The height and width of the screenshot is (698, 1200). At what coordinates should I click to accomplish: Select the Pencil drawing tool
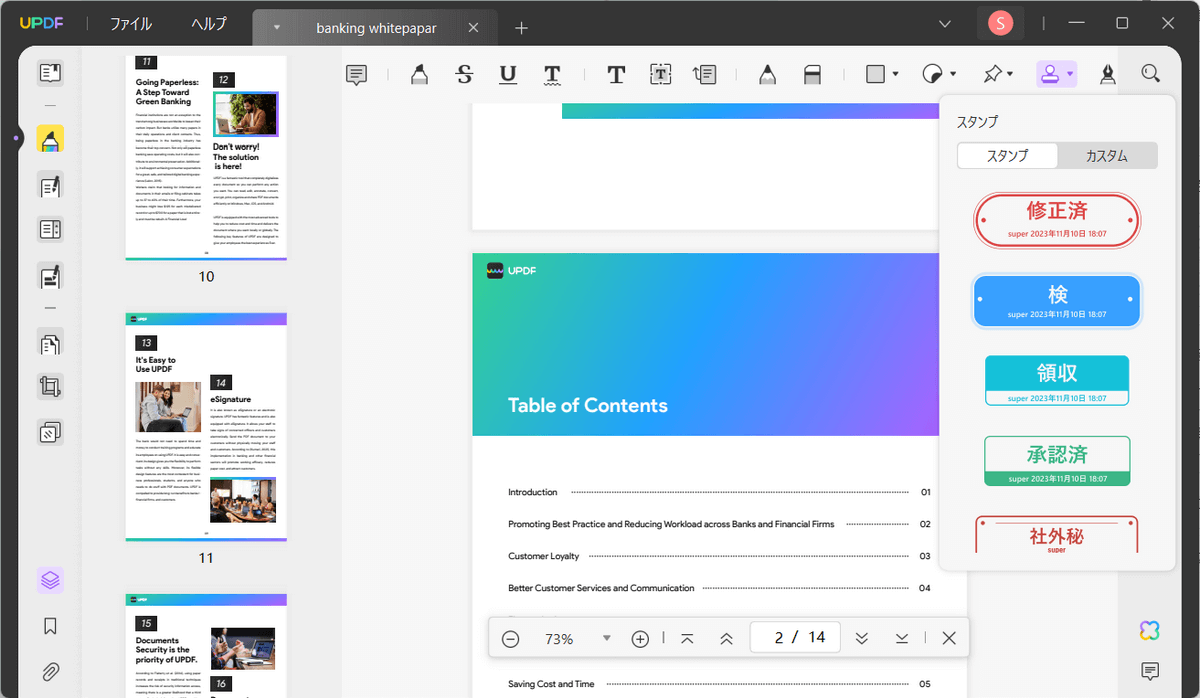click(x=767, y=74)
